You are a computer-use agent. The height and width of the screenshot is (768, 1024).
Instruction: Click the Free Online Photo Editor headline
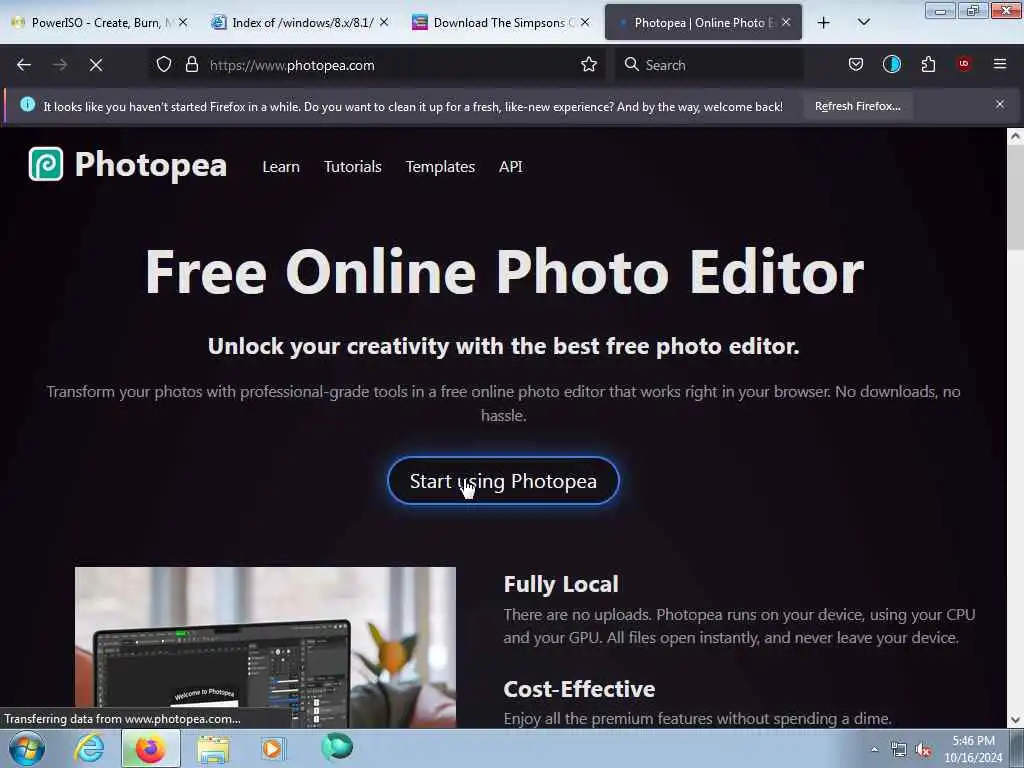504,272
